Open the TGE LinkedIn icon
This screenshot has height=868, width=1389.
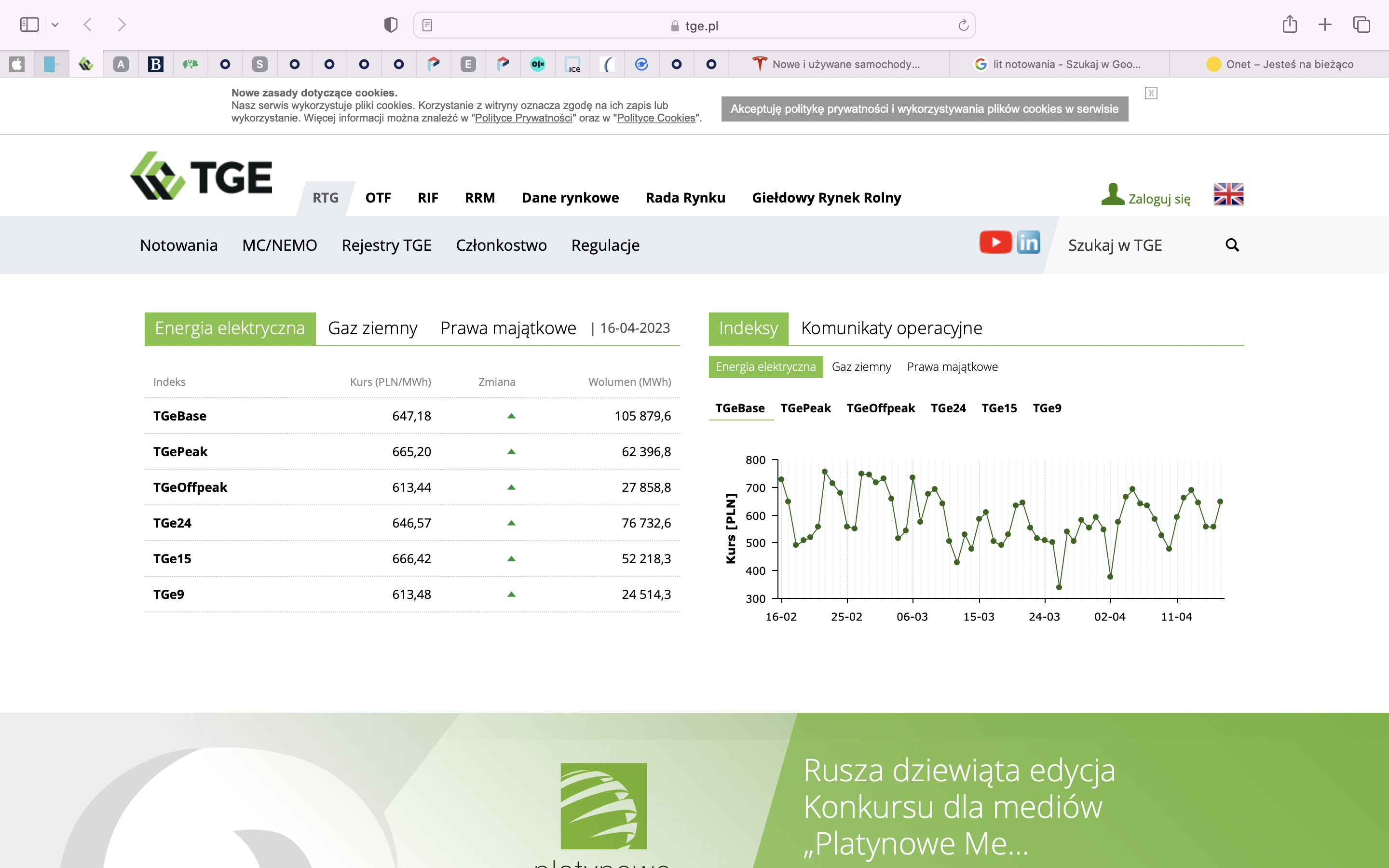(1028, 242)
